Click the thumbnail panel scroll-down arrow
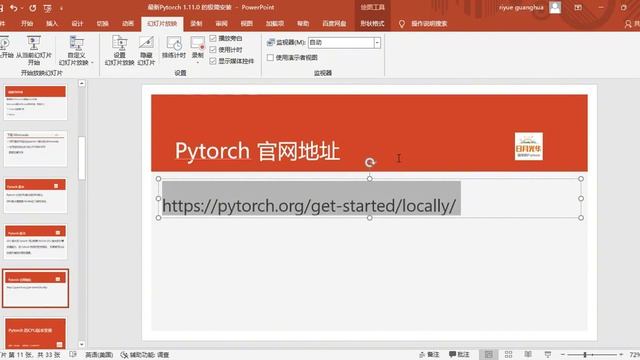640x360 pixels. tap(82, 344)
